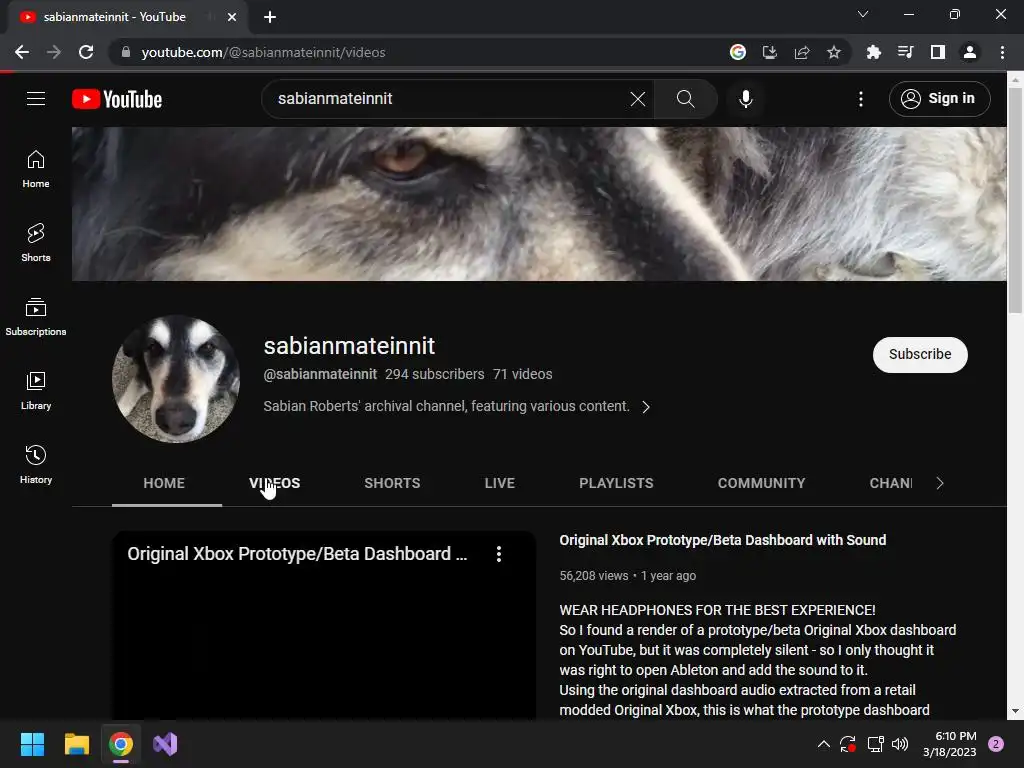Image resolution: width=1024 pixels, height=768 pixels.
Task: Click the "294 subscribers" text
Action: (434, 374)
